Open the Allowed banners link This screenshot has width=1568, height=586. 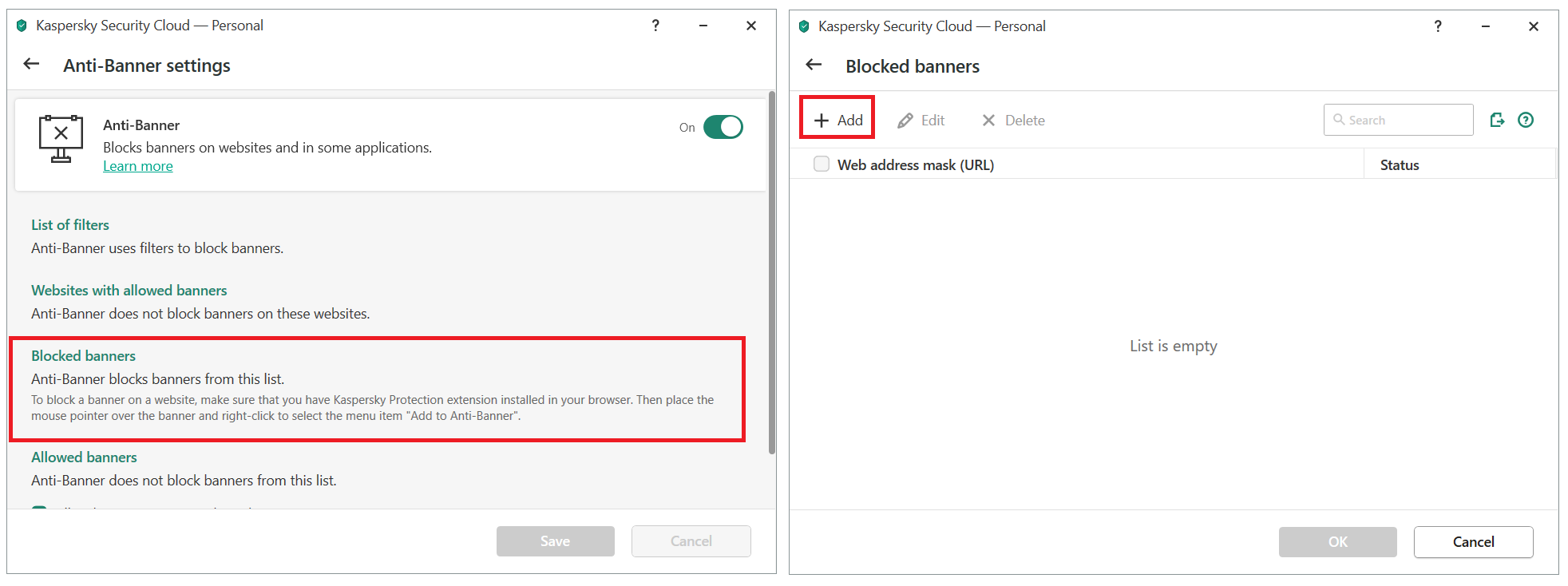(85, 457)
